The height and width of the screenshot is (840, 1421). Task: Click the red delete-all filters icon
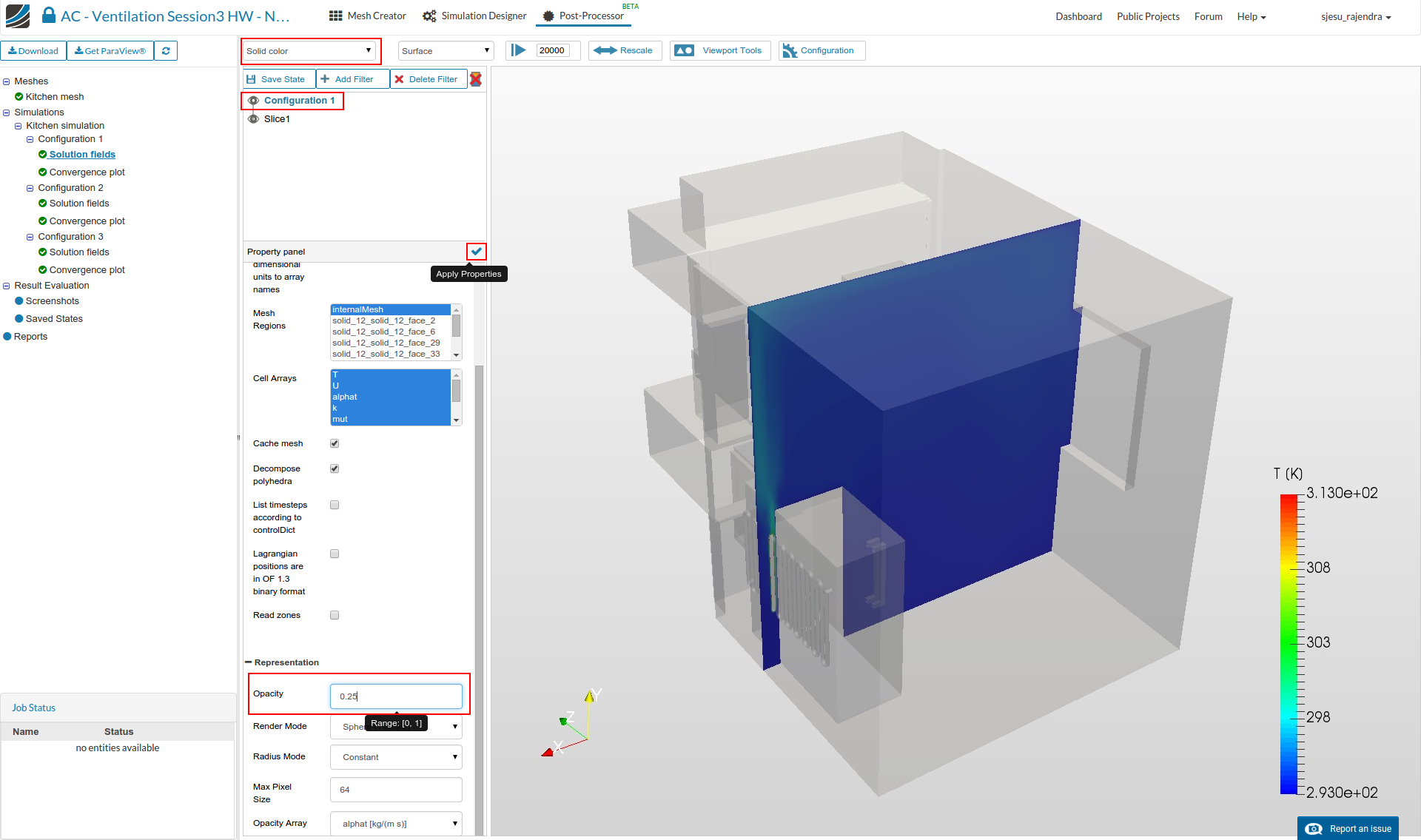[x=476, y=79]
